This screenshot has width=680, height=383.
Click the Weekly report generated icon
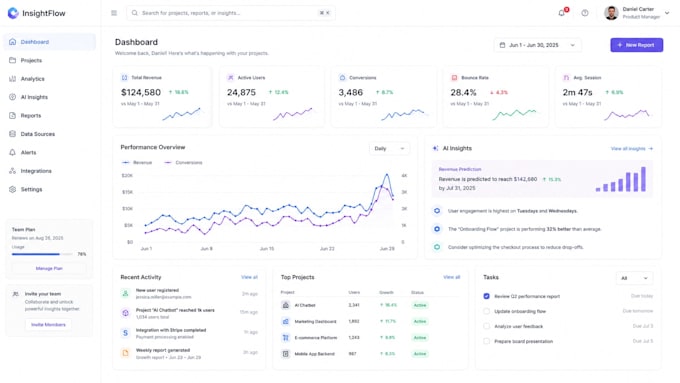coord(125,353)
